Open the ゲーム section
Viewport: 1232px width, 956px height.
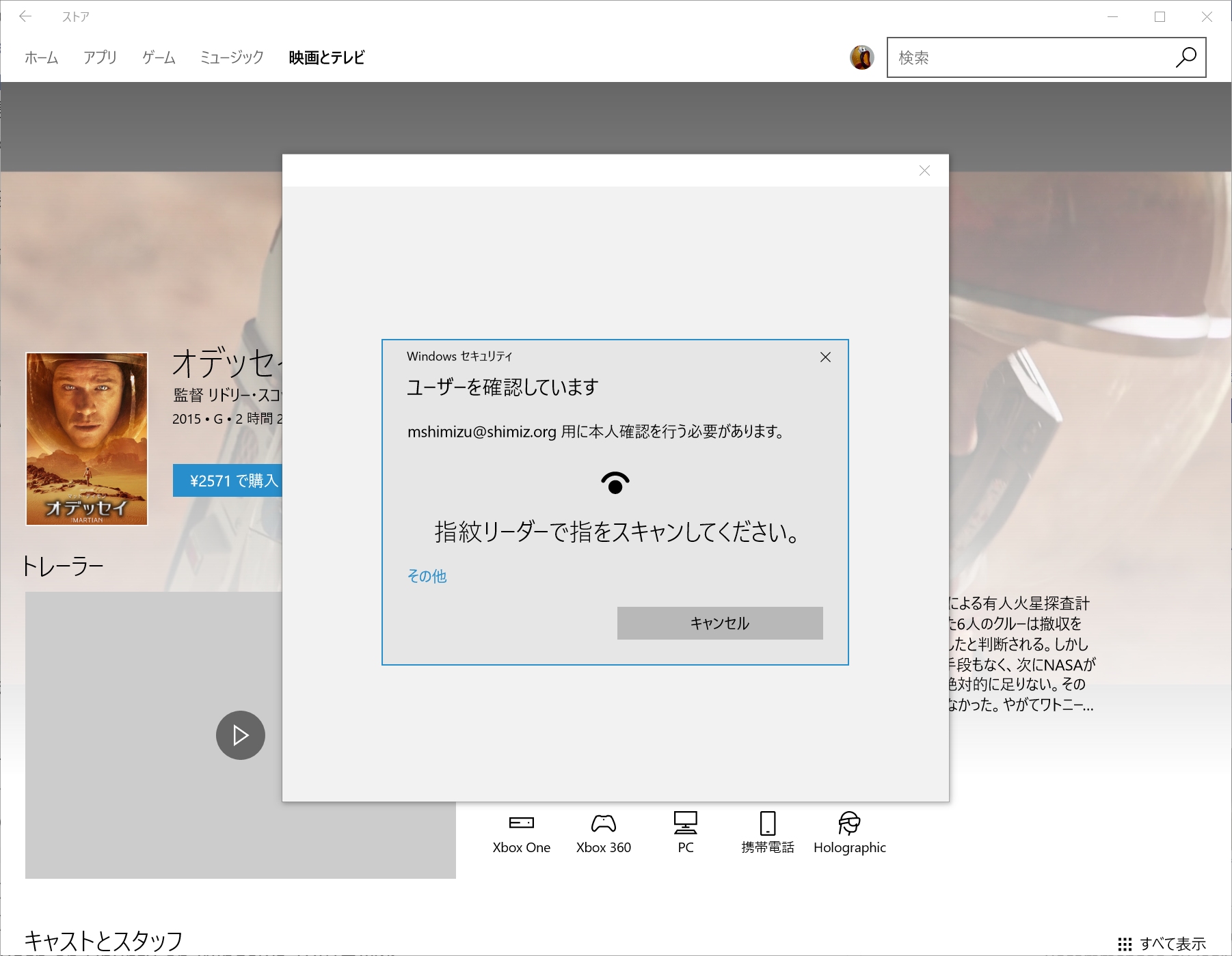[158, 57]
